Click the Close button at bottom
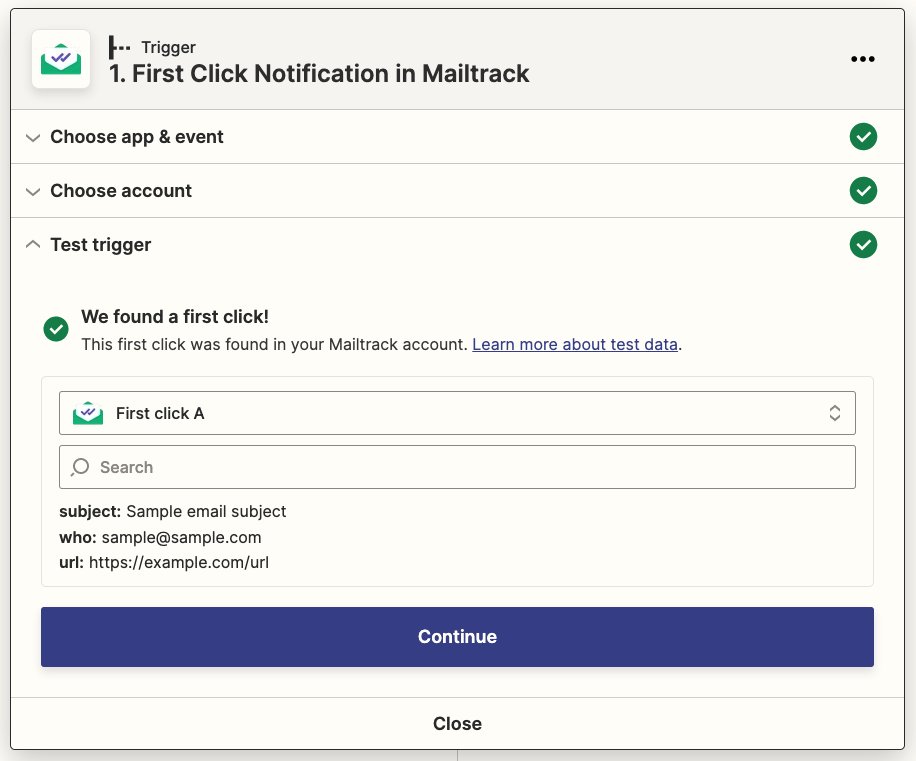 tap(457, 723)
